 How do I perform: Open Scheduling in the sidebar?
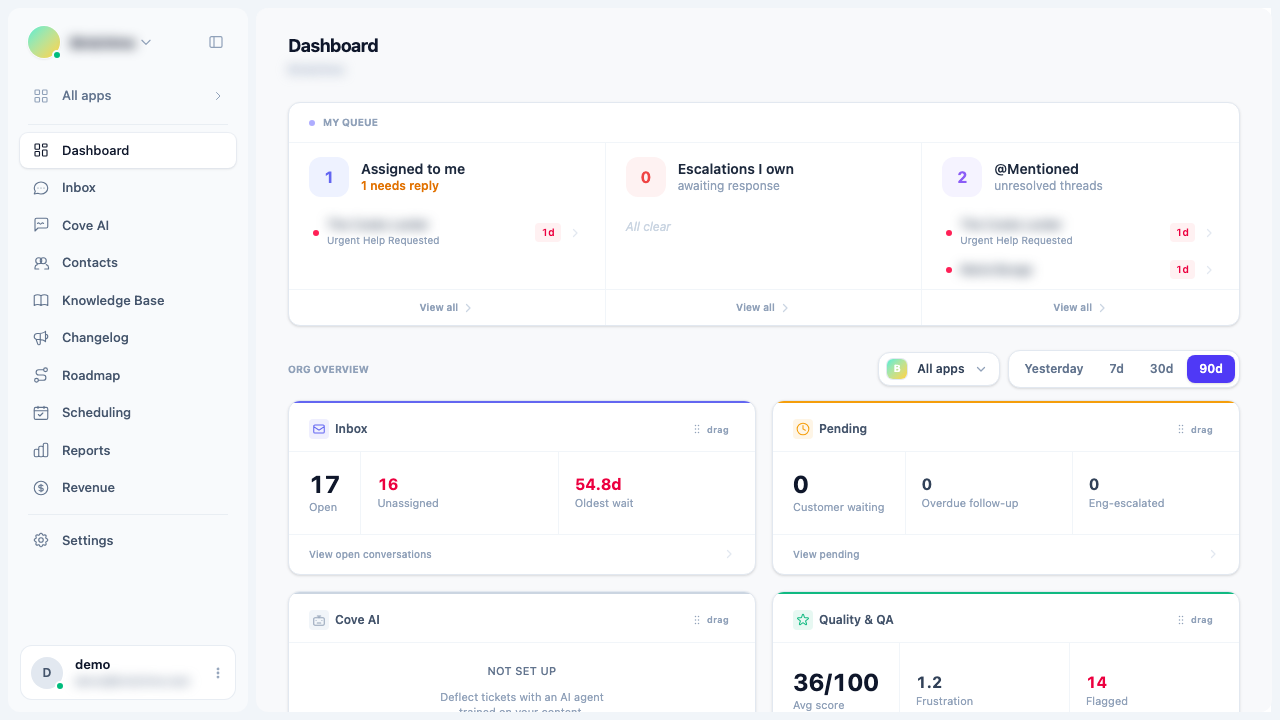[128, 413]
